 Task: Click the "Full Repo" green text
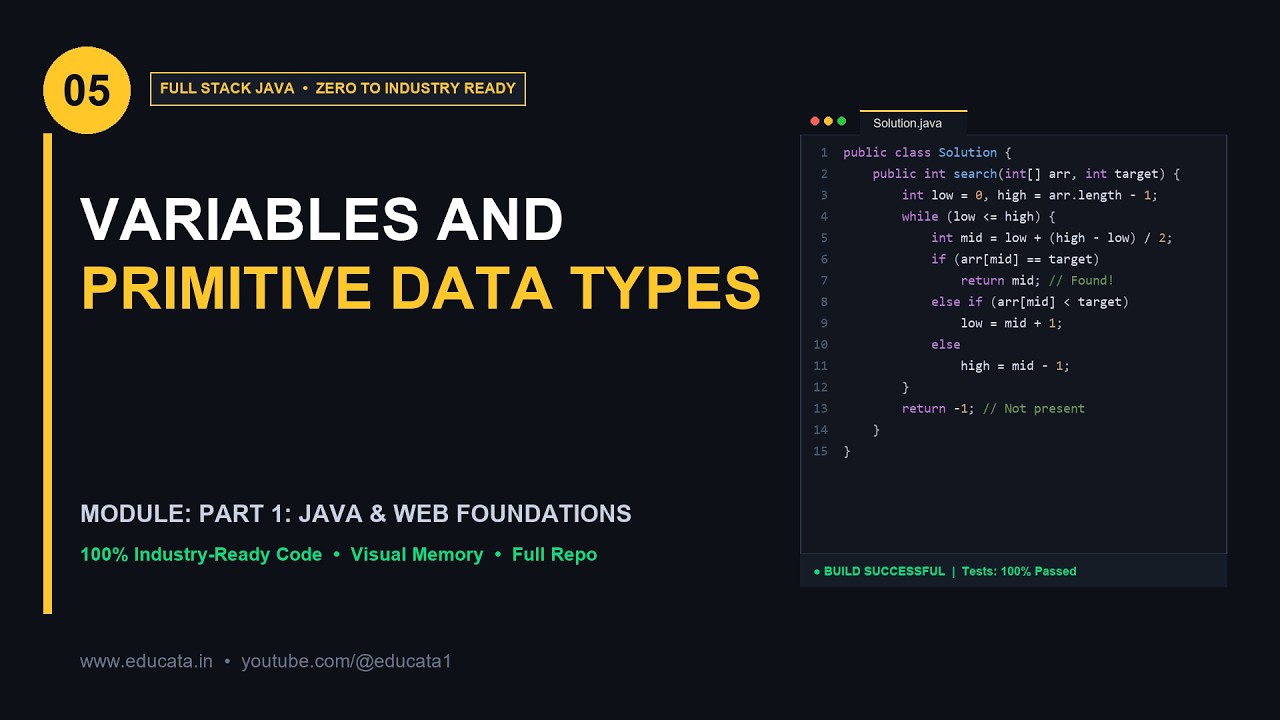tap(554, 554)
